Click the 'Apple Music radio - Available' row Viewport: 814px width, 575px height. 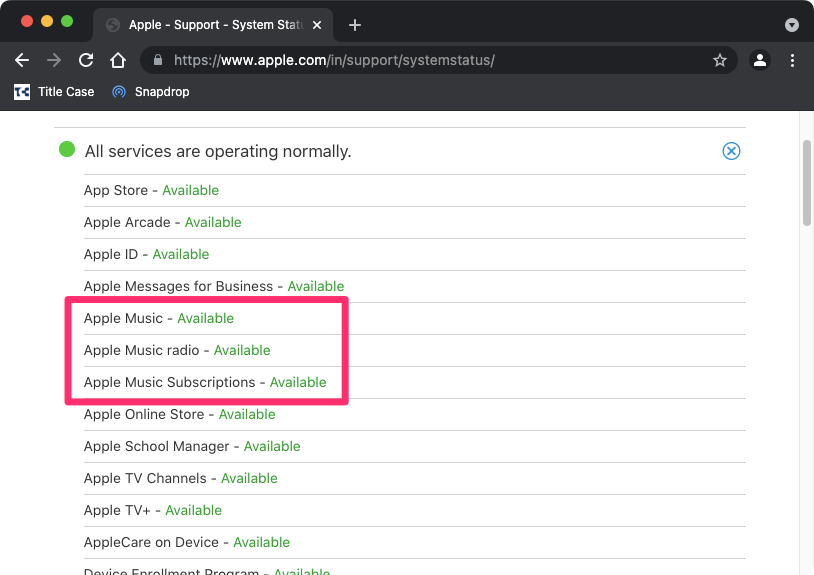tap(415, 350)
